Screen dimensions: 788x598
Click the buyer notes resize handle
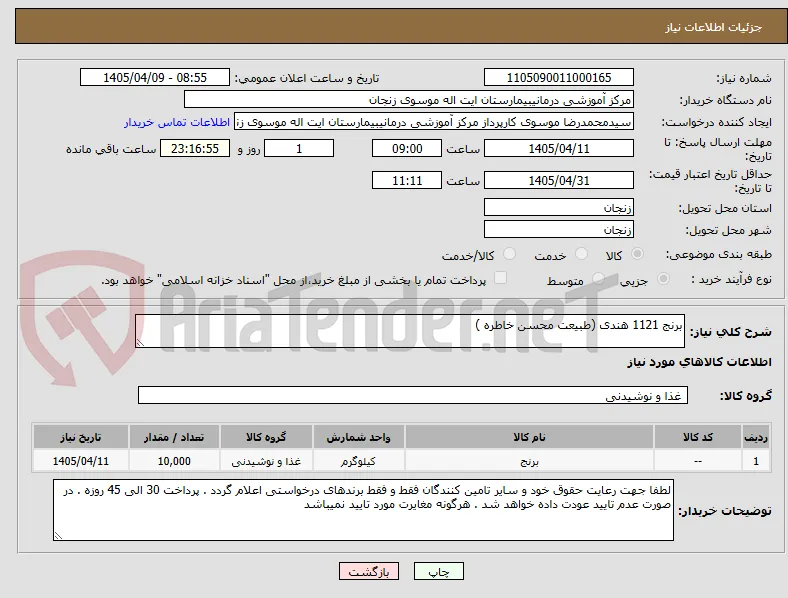pos(58,536)
